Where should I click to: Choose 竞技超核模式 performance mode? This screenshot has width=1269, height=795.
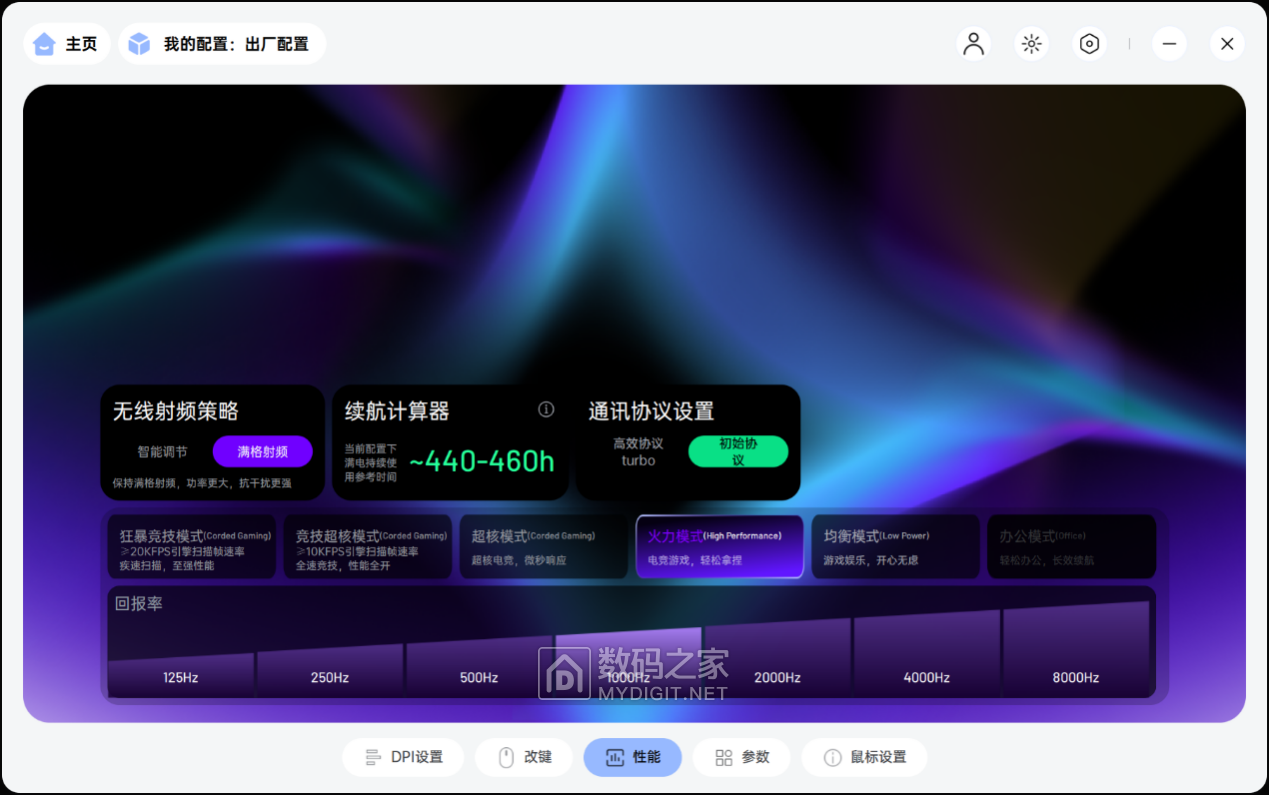(368, 547)
